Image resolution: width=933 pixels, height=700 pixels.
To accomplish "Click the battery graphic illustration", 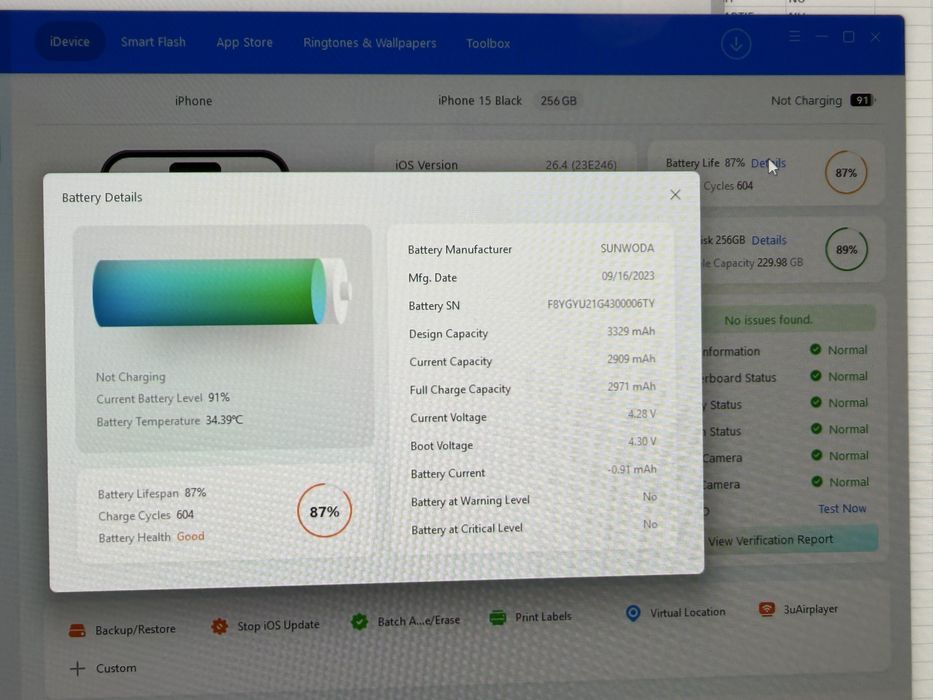I will (221, 292).
